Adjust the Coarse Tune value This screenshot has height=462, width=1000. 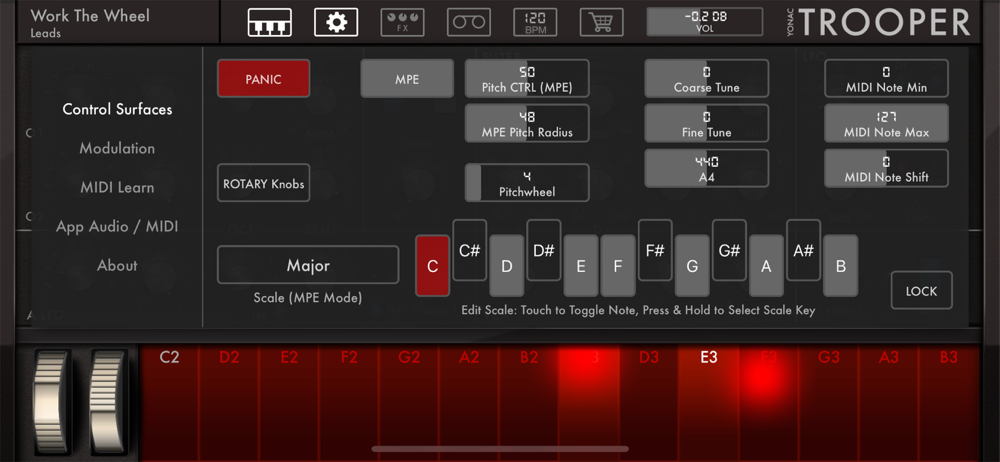coord(707,78)
